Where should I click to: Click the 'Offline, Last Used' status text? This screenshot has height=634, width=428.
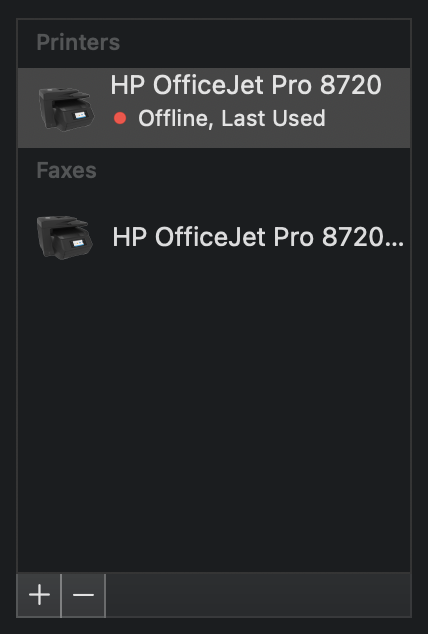[232, 118]
